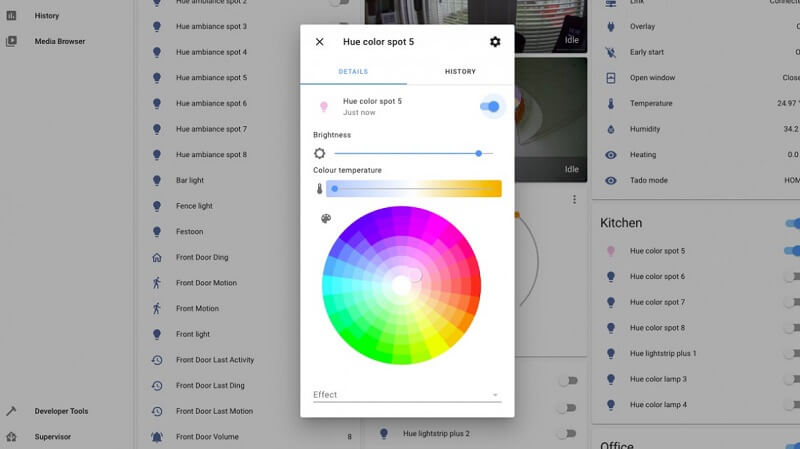The width and height of the screenshot is (800, 449).
Task: Close the Hue color spot 5 dialog
Action: pyautogui.click(x=319, y=42)
